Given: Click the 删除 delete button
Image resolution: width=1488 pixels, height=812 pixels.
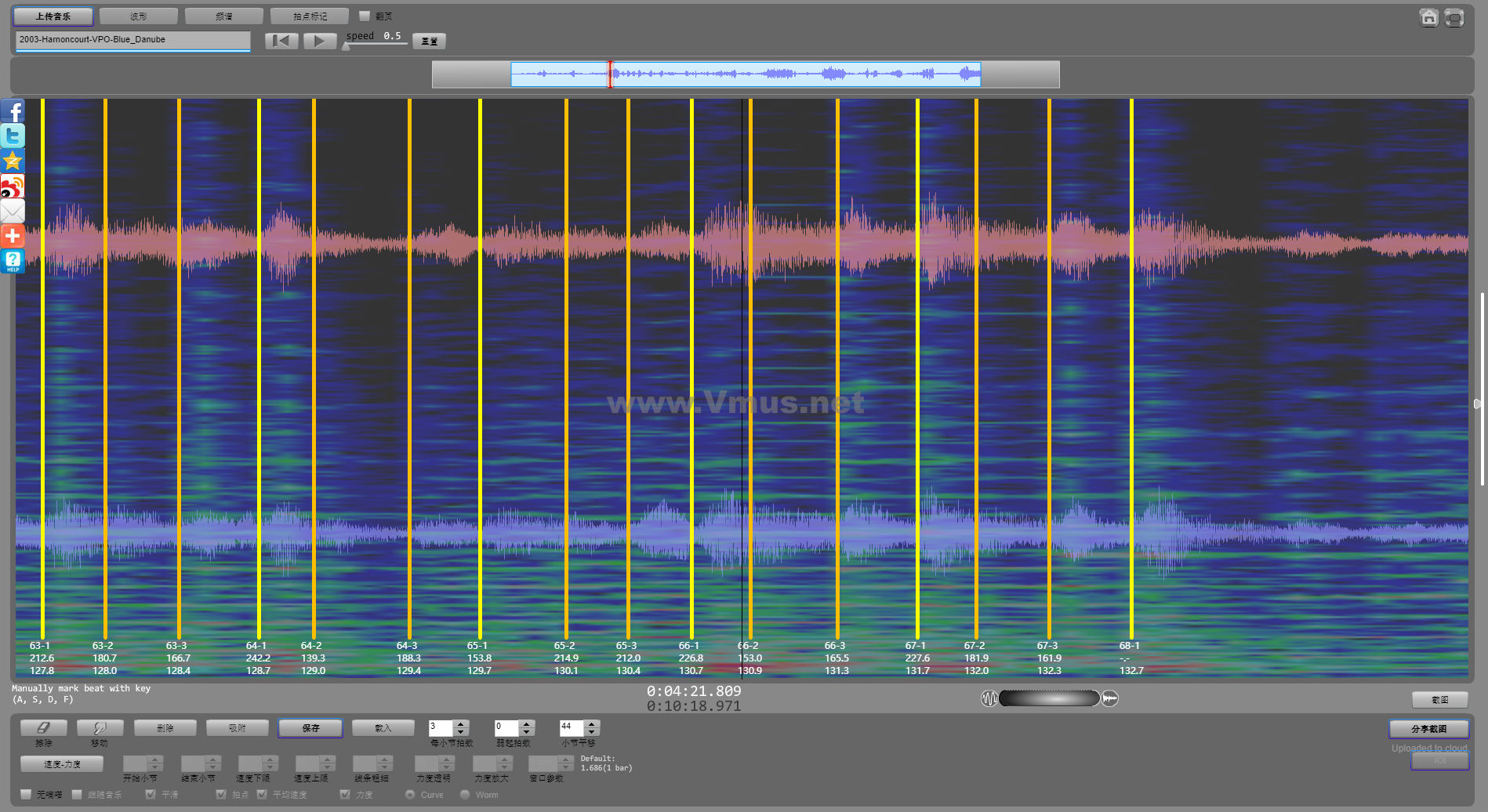Looking at the screenshot, I should [165, 728].
